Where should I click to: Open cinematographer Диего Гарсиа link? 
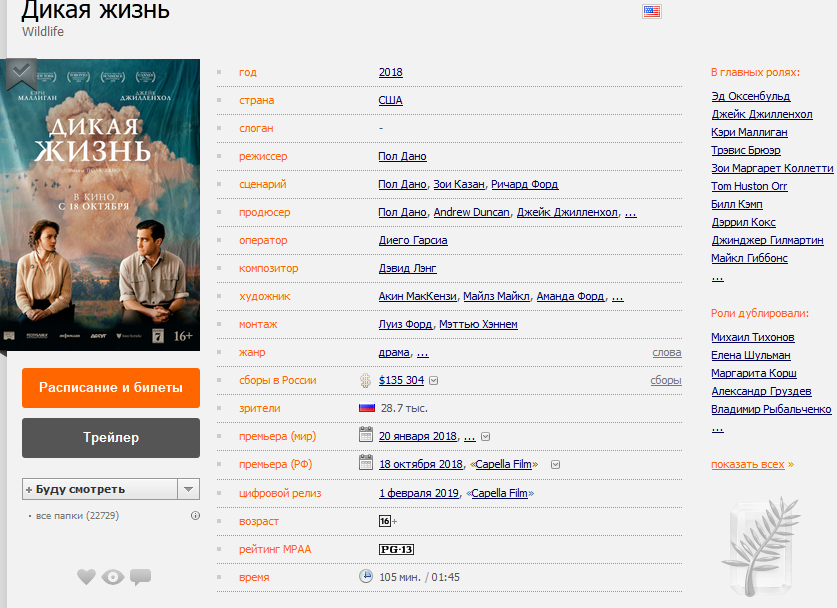point(413,240)
